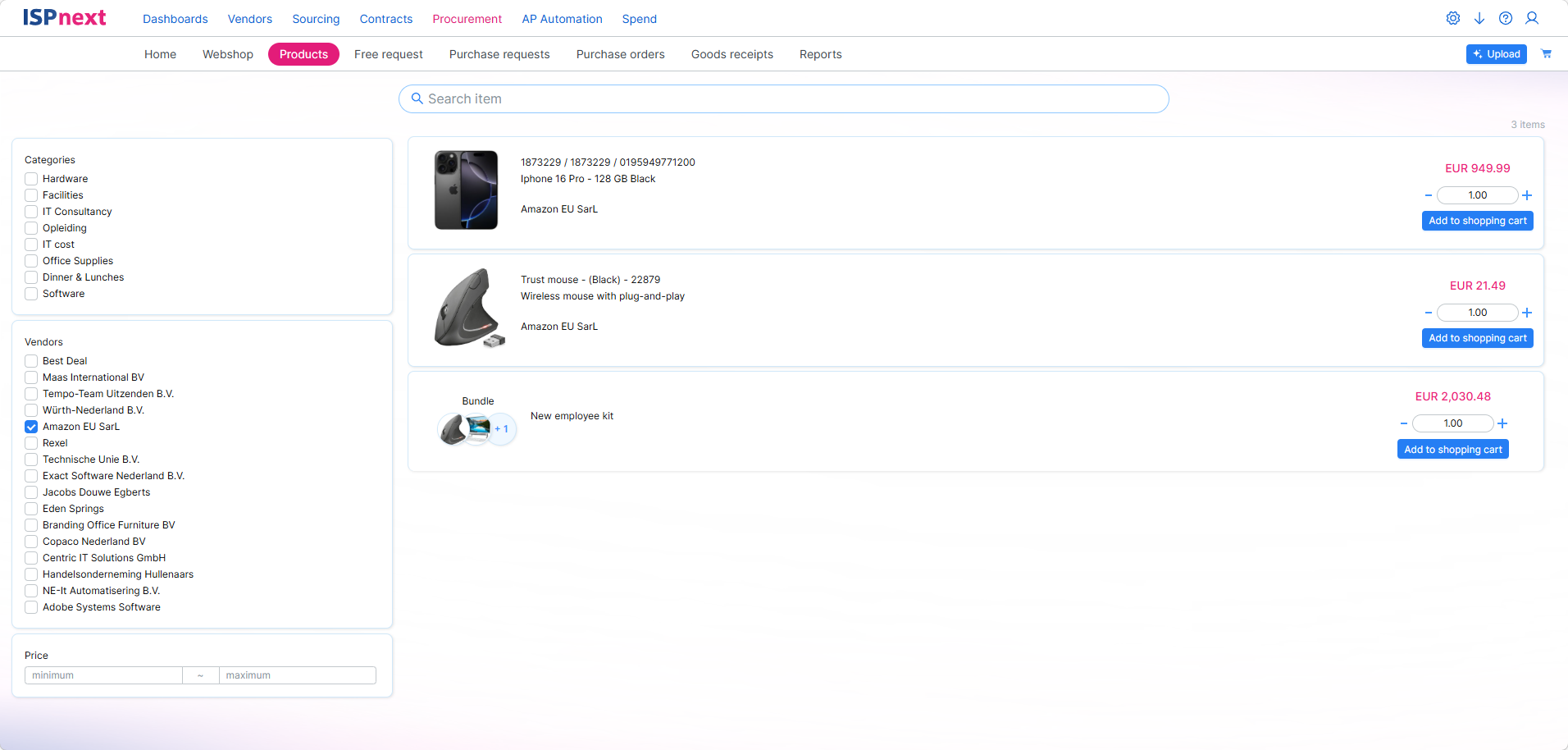Open the AP Automation menu
The image size is (1568, 750).
click(x=563, y=19)
